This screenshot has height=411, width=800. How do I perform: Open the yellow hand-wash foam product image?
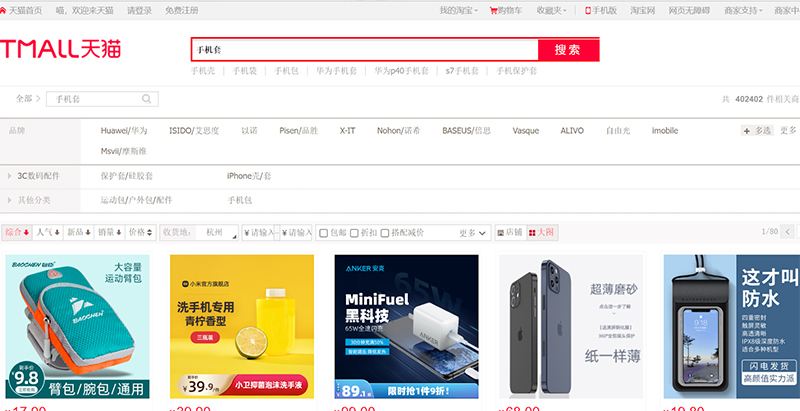tap(242, 326)
